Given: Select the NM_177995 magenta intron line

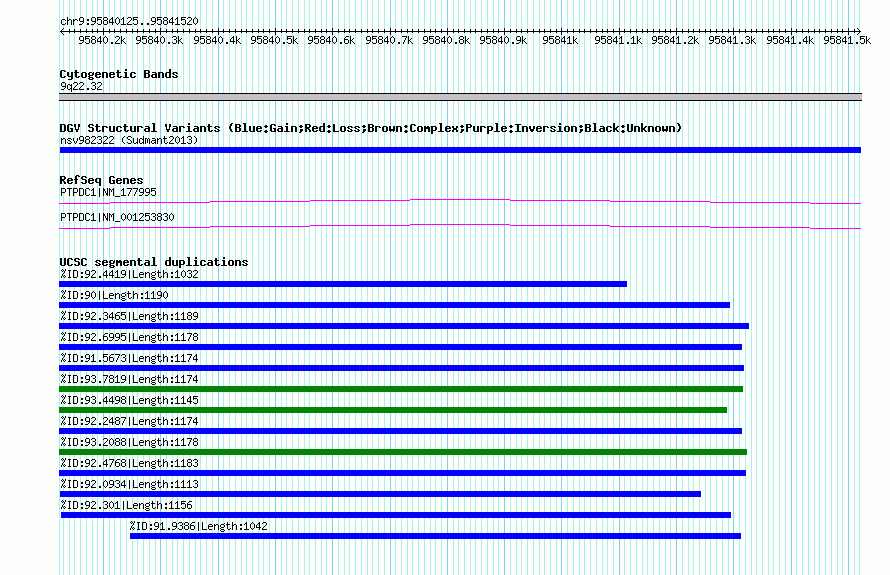Looking at the screenshot, I should (x=460, y=202).
